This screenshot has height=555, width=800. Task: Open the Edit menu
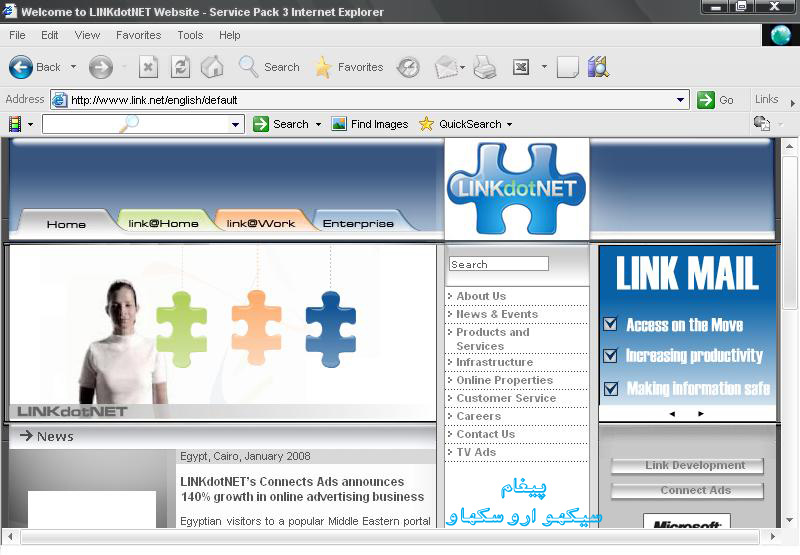tap(49, 35)
